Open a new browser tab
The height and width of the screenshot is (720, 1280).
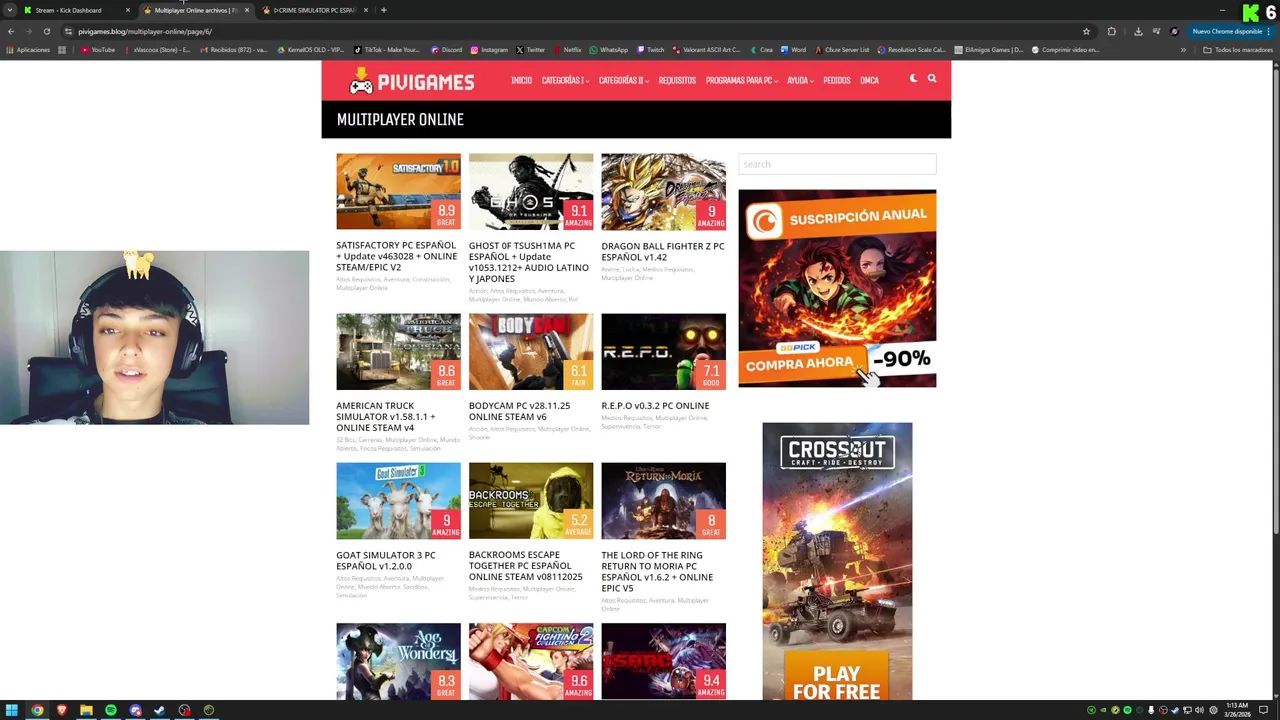(384, 10)
